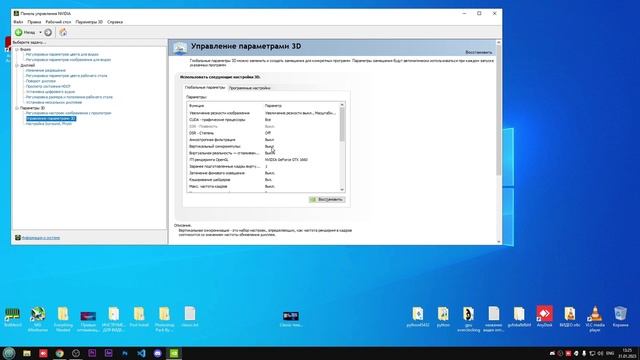Select Виртуальная реальность row
Viewport: 640px width, 360px height.
coord(263,153)
